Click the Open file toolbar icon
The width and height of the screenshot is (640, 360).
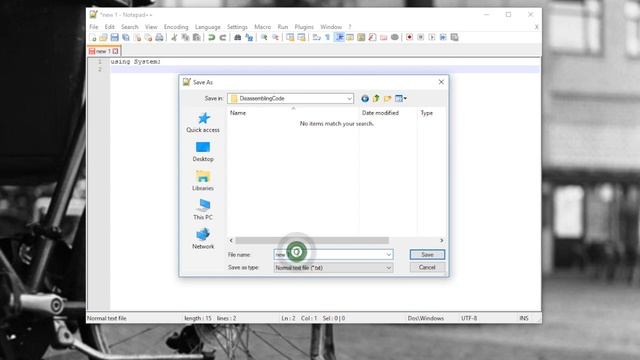click(103, 38)
